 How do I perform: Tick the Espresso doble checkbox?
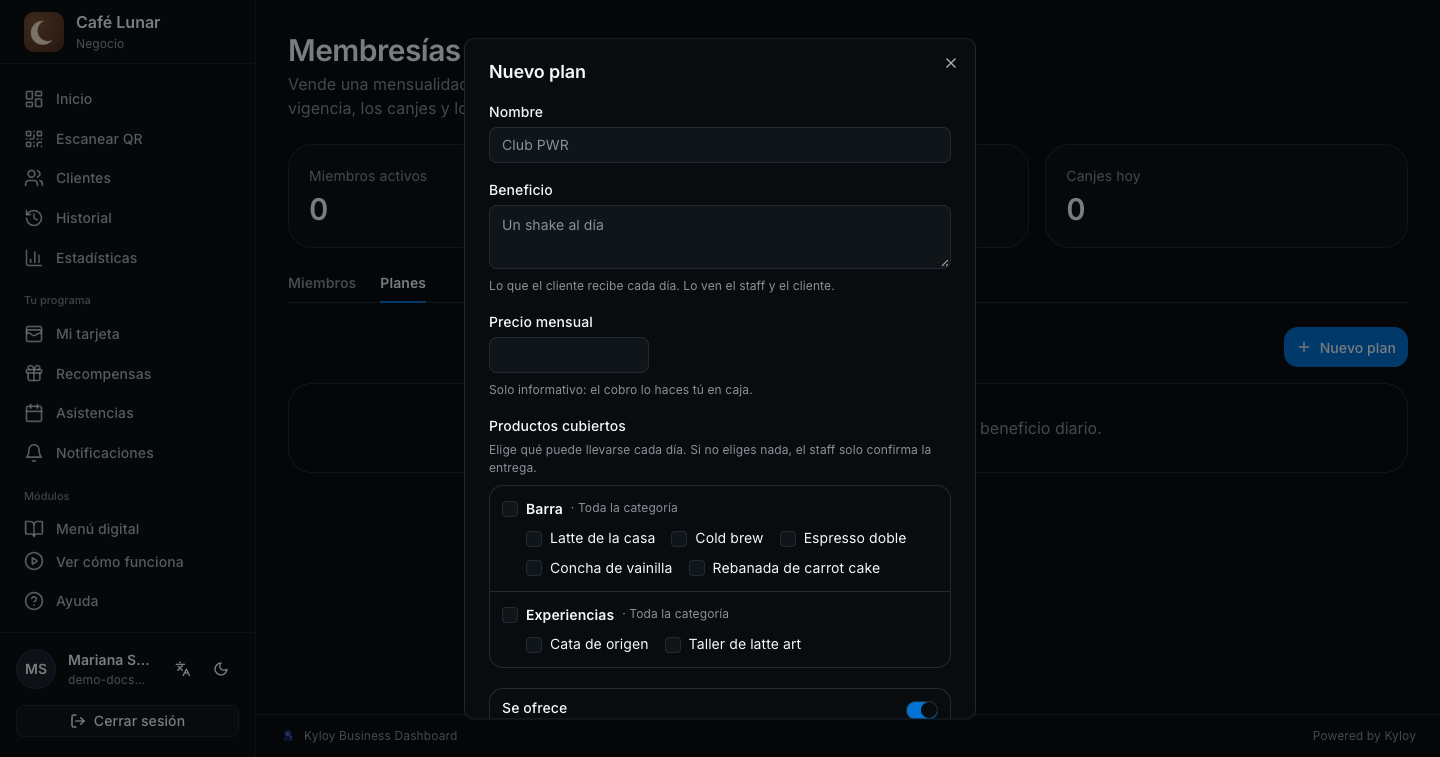(788, 539)
